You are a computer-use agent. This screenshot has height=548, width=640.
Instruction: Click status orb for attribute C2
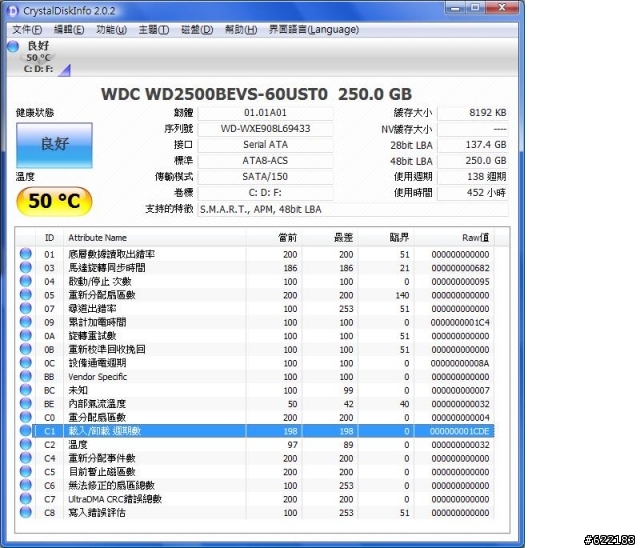[x=25, y=444]
